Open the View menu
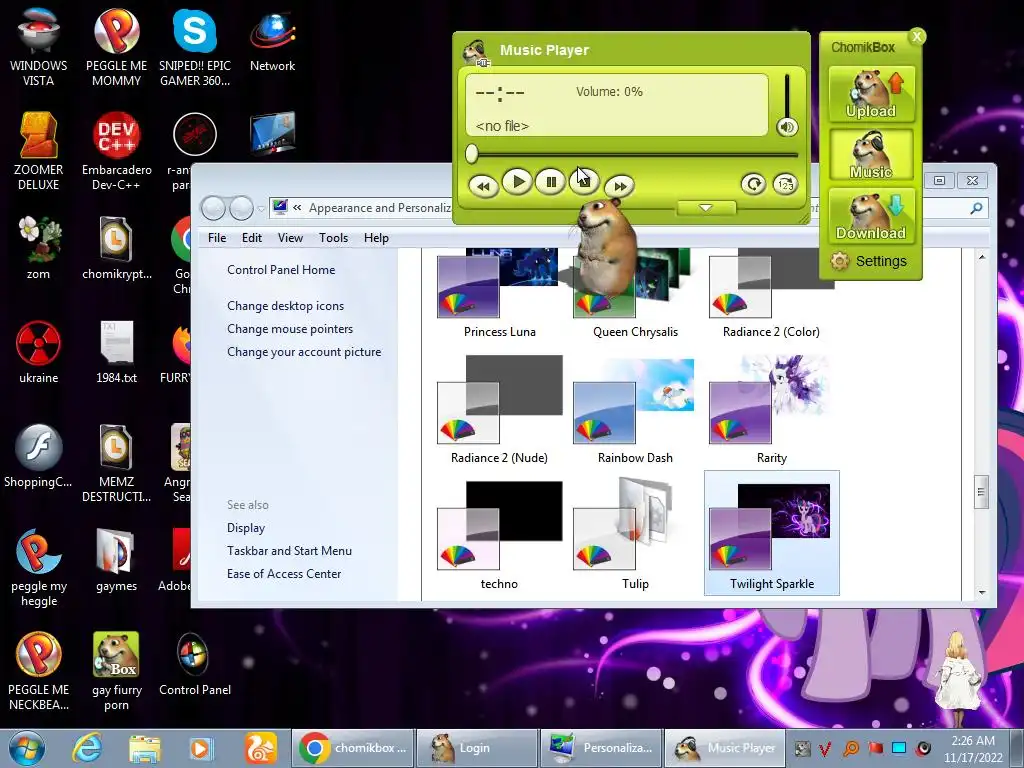The height and width of the screenshot is (768, 1024). (290, 238)
